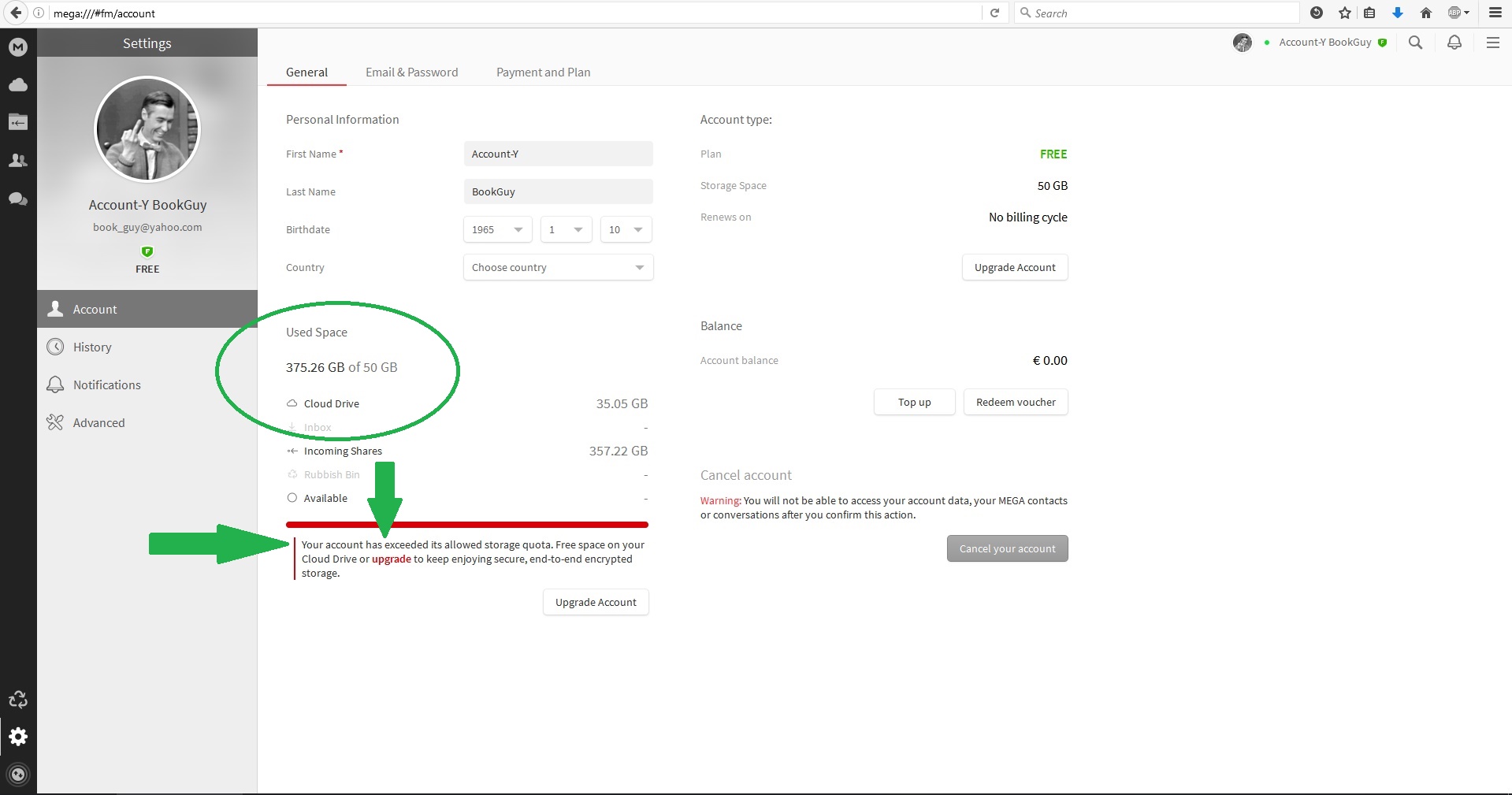Open browser downloads arrow icon
Viewport: 1512px width, 795px height.
click(1398, 13)
